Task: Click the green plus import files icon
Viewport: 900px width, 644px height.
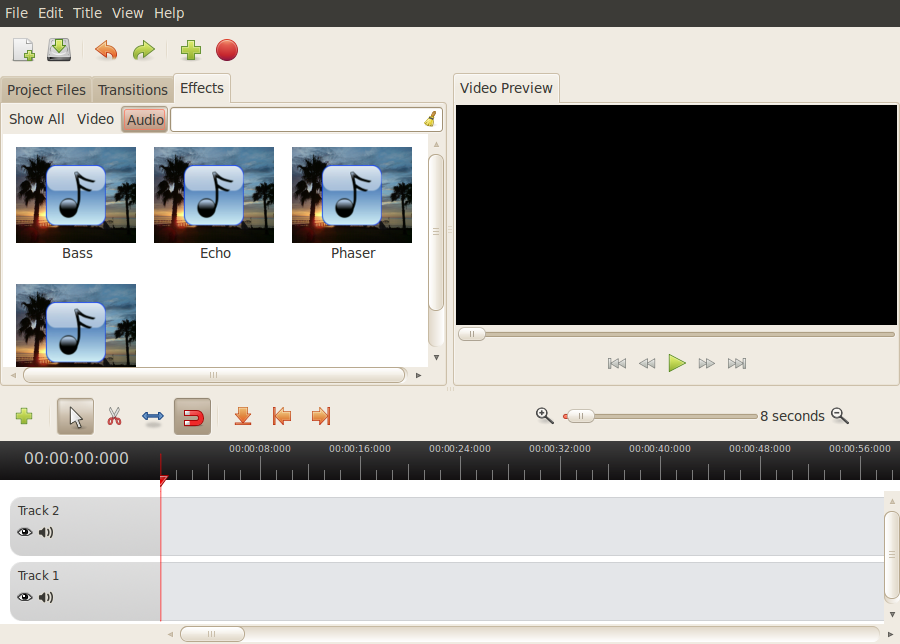Action: (191, 50)
